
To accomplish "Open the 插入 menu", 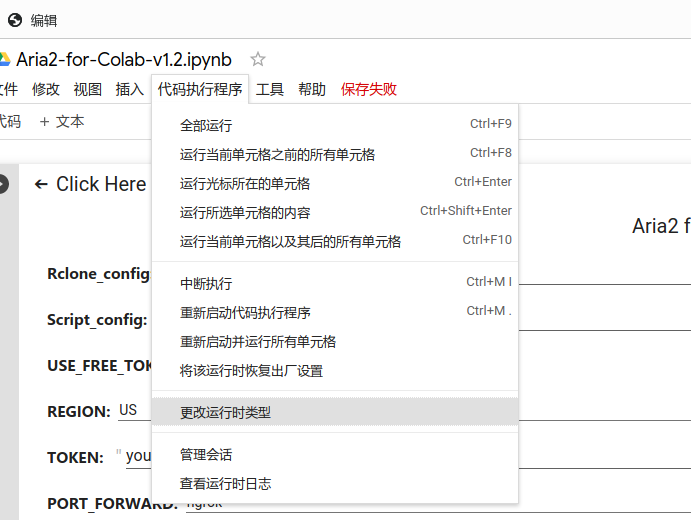I will [130, 89].
